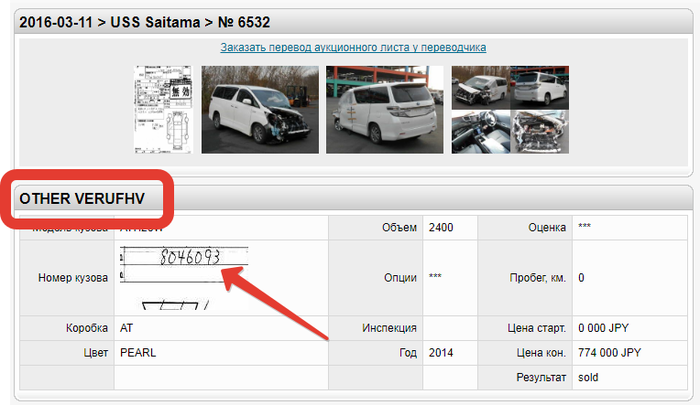700x405 pixels.
Task: Click the 'Коробка' label
Action: (x=87, y=328)
